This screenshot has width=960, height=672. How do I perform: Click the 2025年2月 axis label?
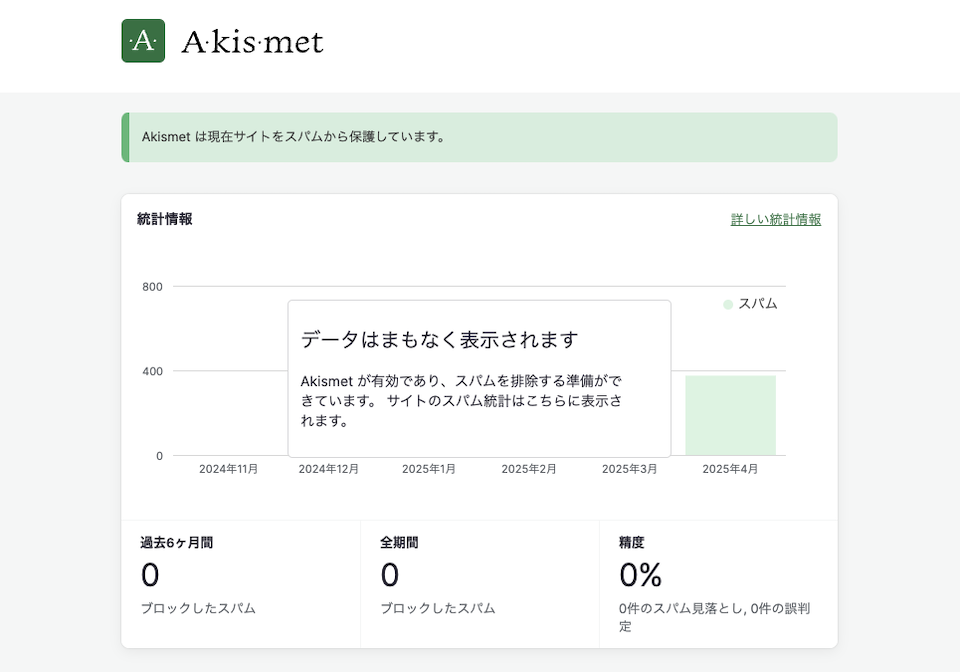point(529,469)
